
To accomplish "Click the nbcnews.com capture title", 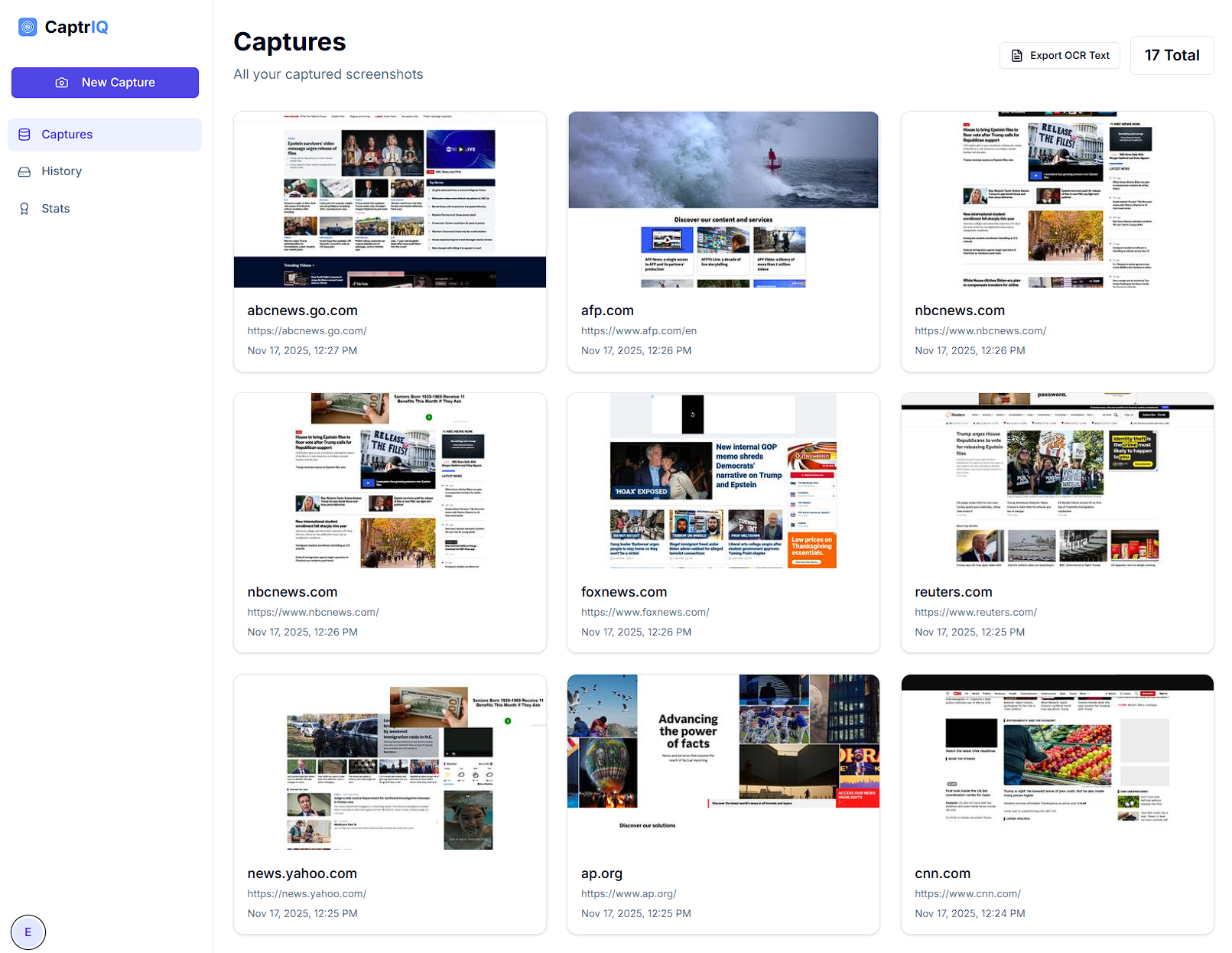I will click(960, 311).
